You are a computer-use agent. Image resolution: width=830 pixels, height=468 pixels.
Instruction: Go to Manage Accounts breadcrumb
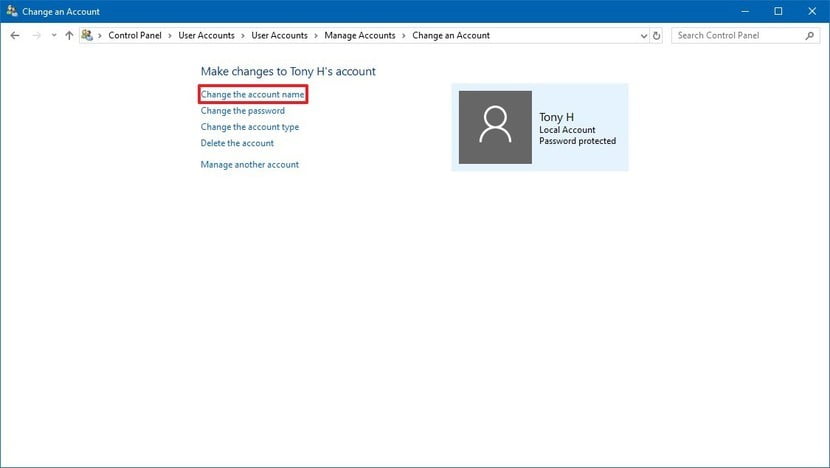pyautogui.click(x=360, y=35)
